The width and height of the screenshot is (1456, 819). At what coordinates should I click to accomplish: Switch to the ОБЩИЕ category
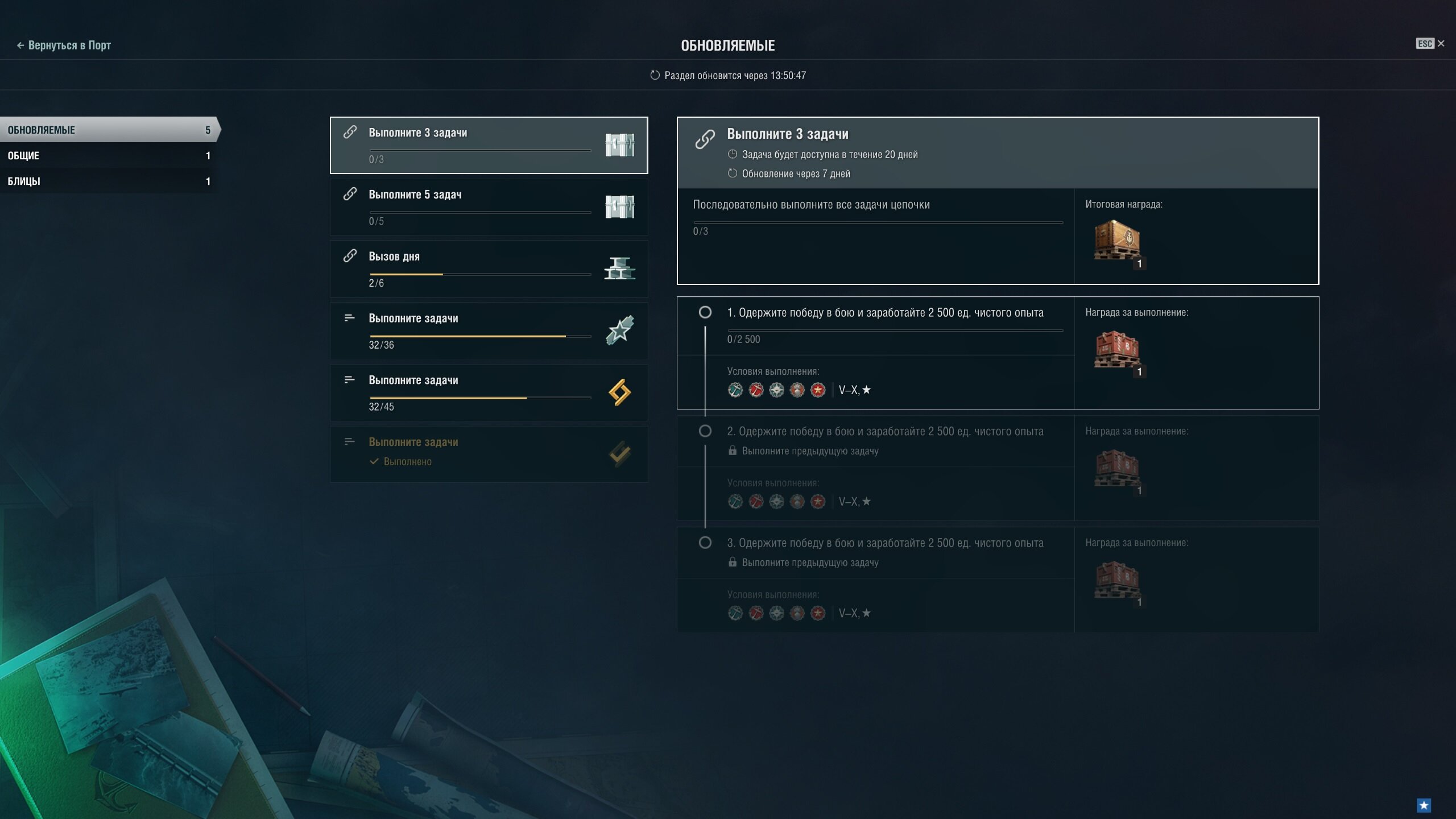[x=108, y=155]
